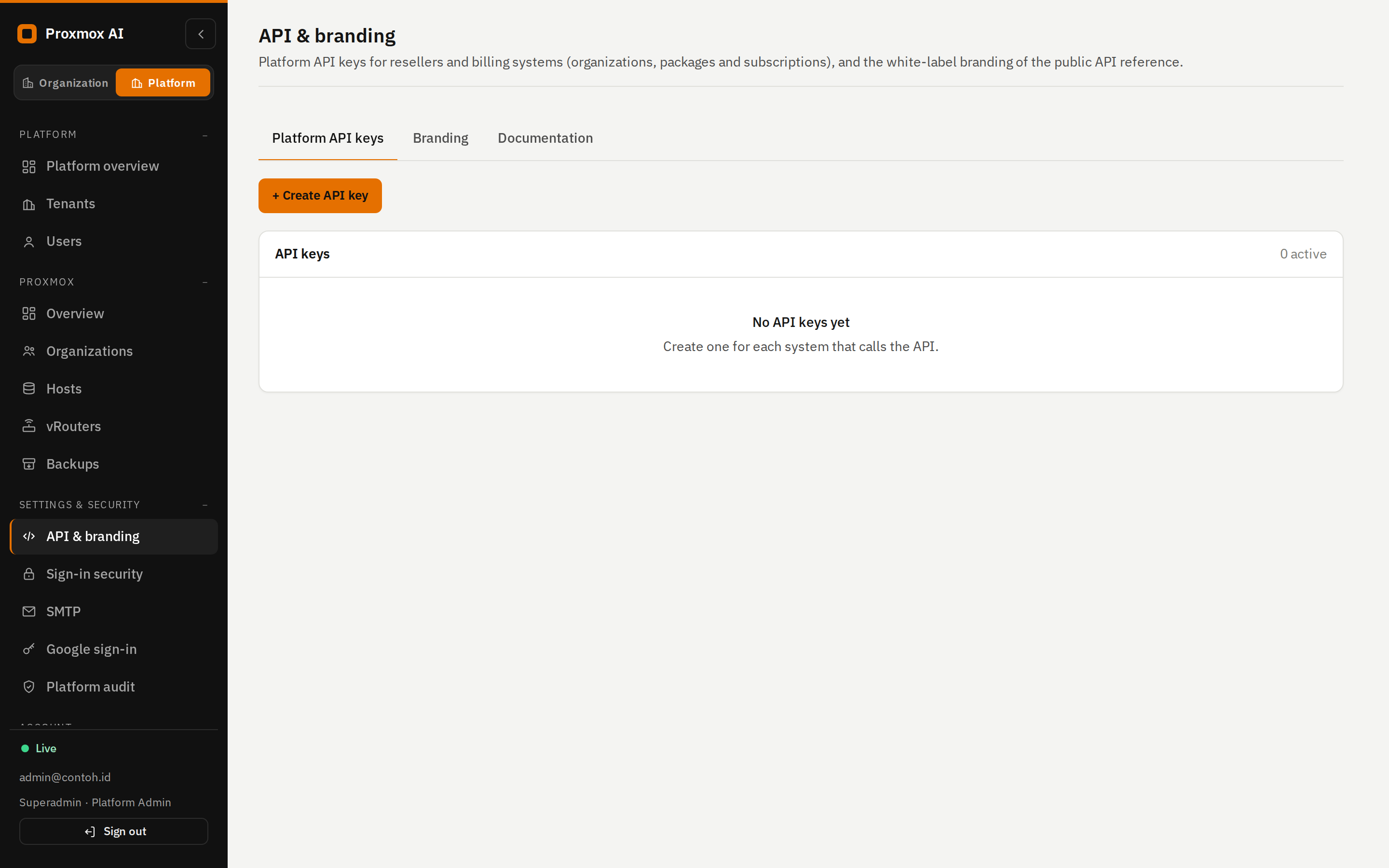Click the Tenants building icon
Viewport: 1389px width, 868px height.
click(x=29, y=204)
